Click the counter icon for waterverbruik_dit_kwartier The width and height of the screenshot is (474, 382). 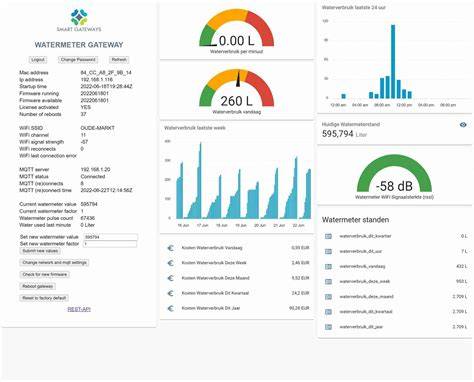click(x=328, y=236)
